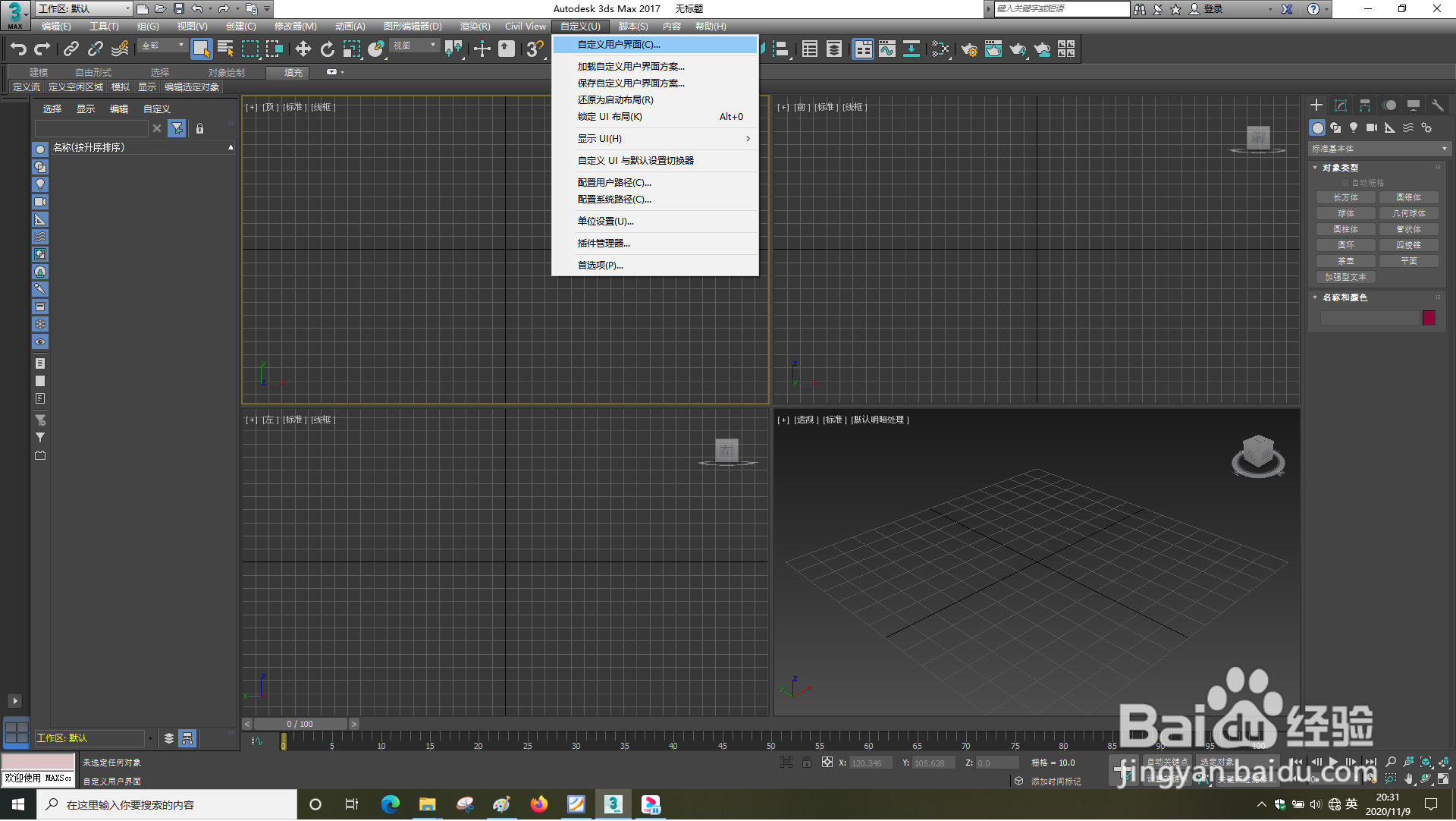Open the selection filter 全部 dropdown
The width and height of the screenshot is (1456, 821).
pos(162,46)
